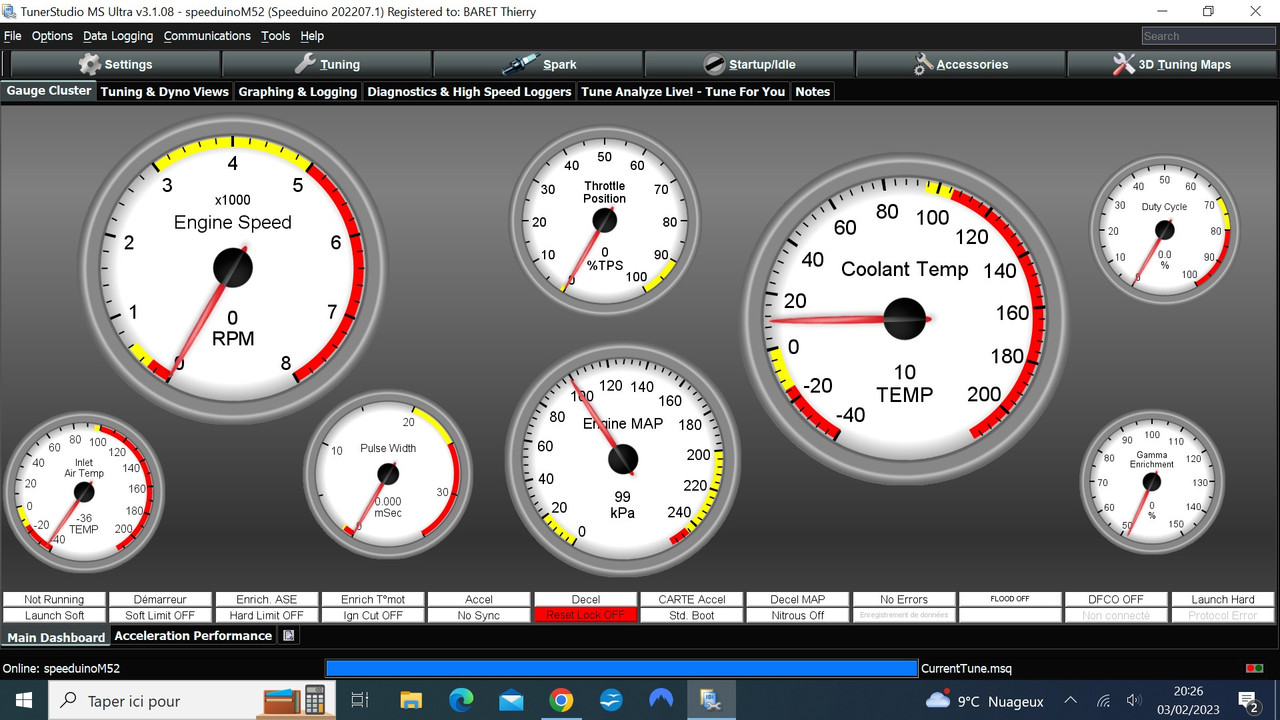
Task: Open the Communications menu
Action: coord(207,36)
